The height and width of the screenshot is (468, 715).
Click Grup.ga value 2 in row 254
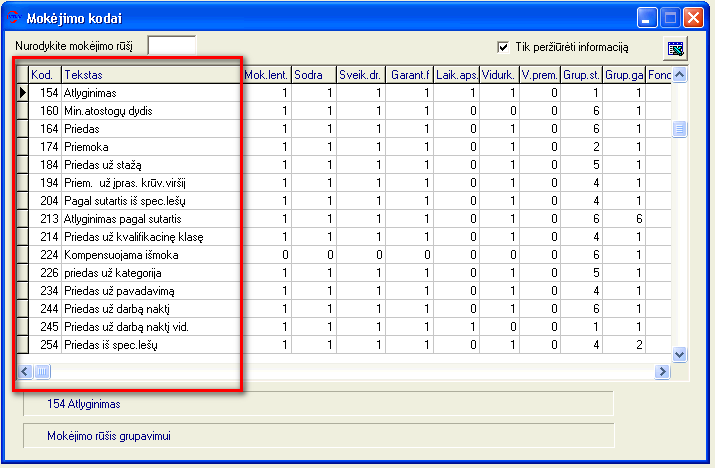624,345
